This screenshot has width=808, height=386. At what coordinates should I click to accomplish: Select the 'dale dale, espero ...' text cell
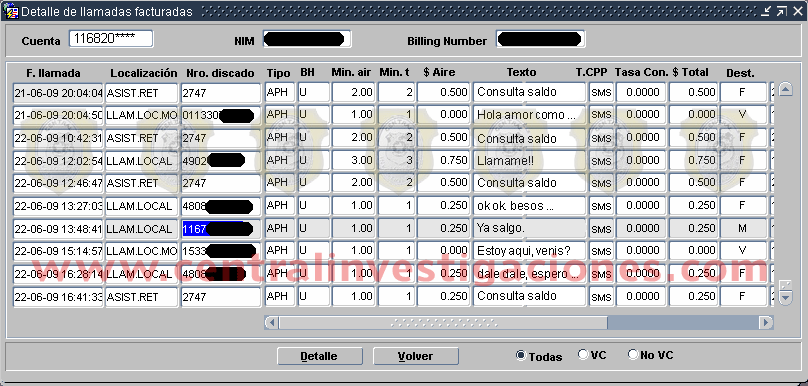pyautogui.click(x=530, y=274)
